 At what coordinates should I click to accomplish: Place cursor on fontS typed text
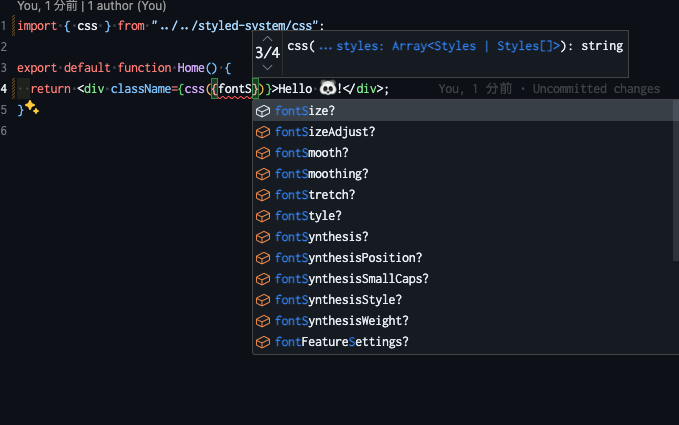(235, 89)
